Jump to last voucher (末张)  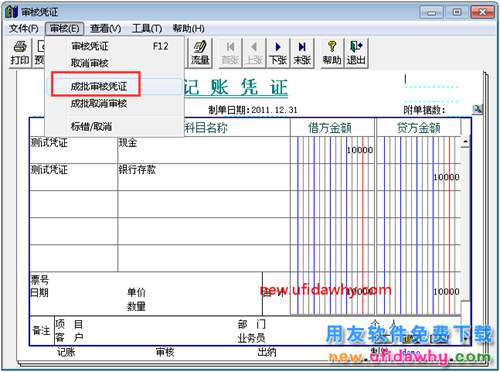coord(302,53)
